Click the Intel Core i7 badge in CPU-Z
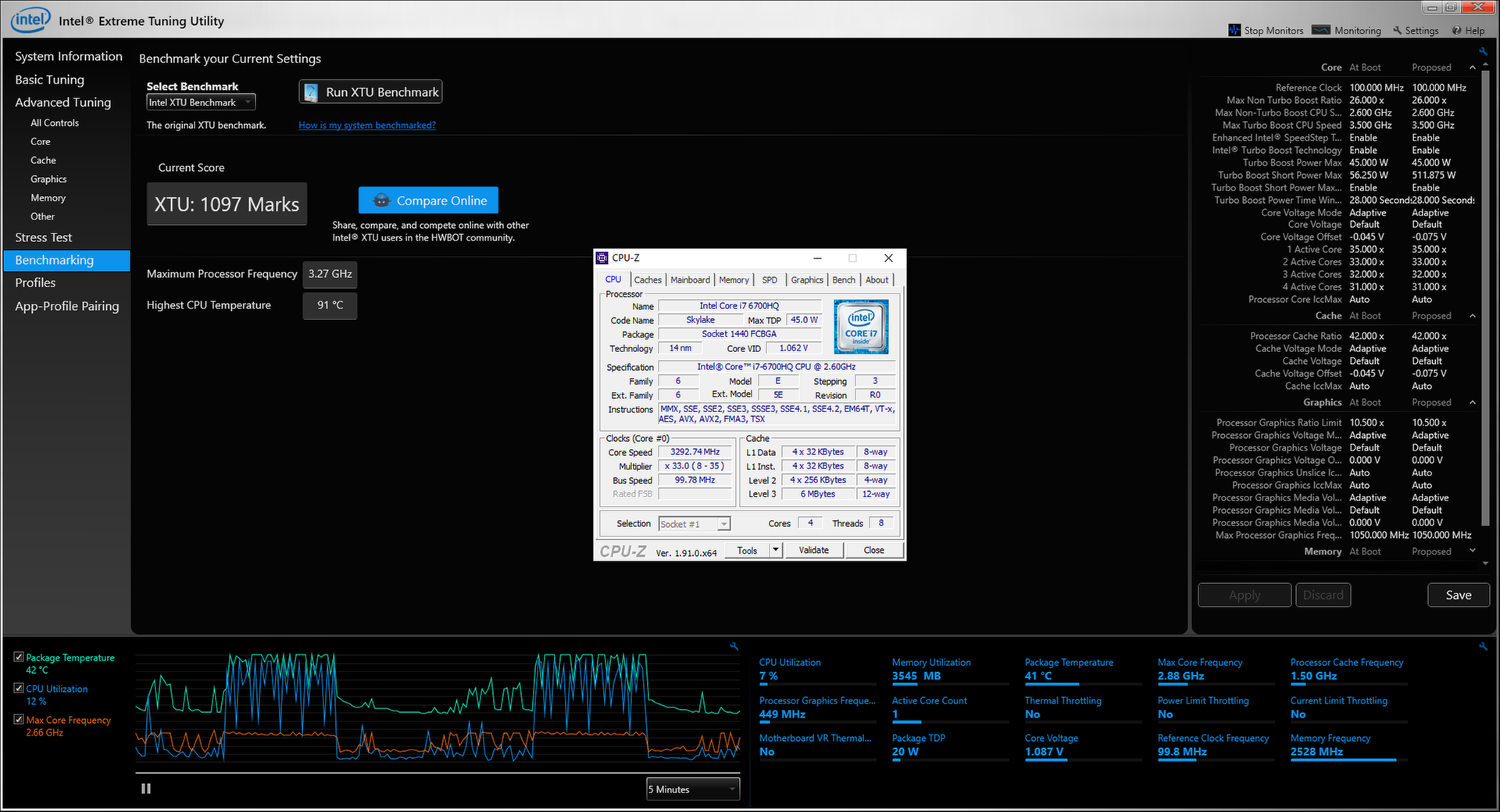The width and height of the screenshot is (1500, 812). [x=861, y=327]
